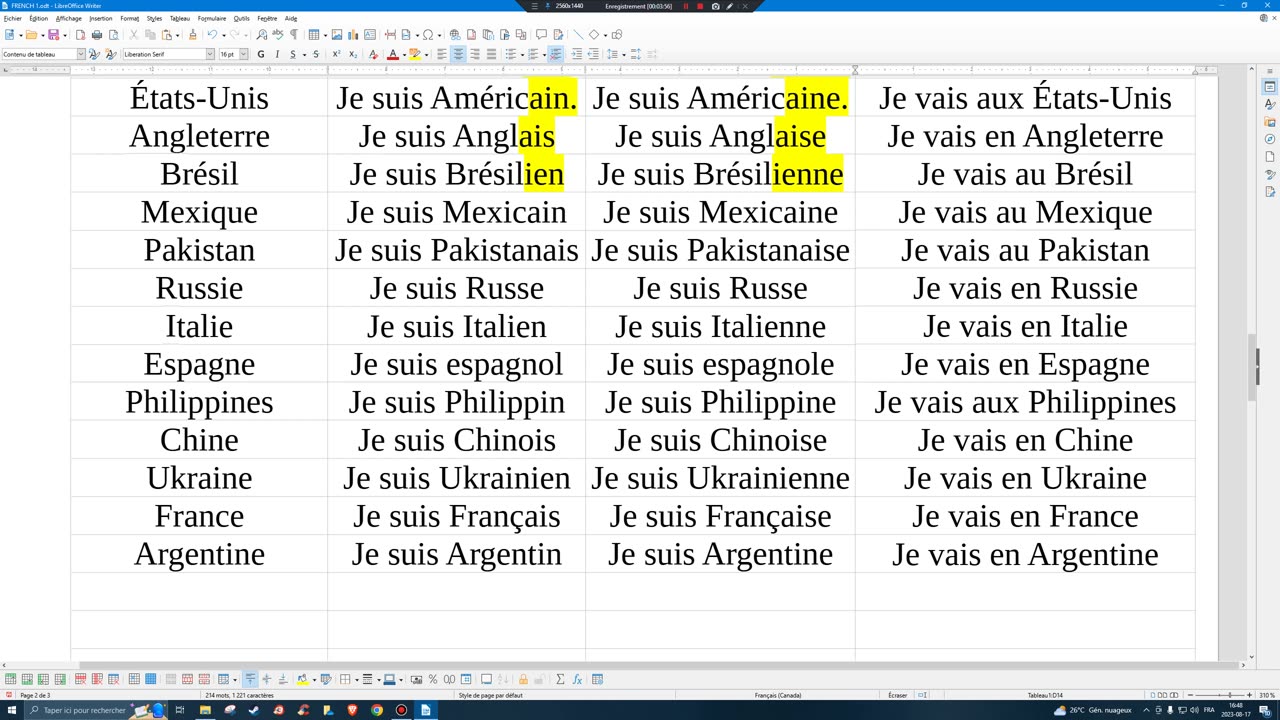Click the Insert Line tool icon

[578, 35]
